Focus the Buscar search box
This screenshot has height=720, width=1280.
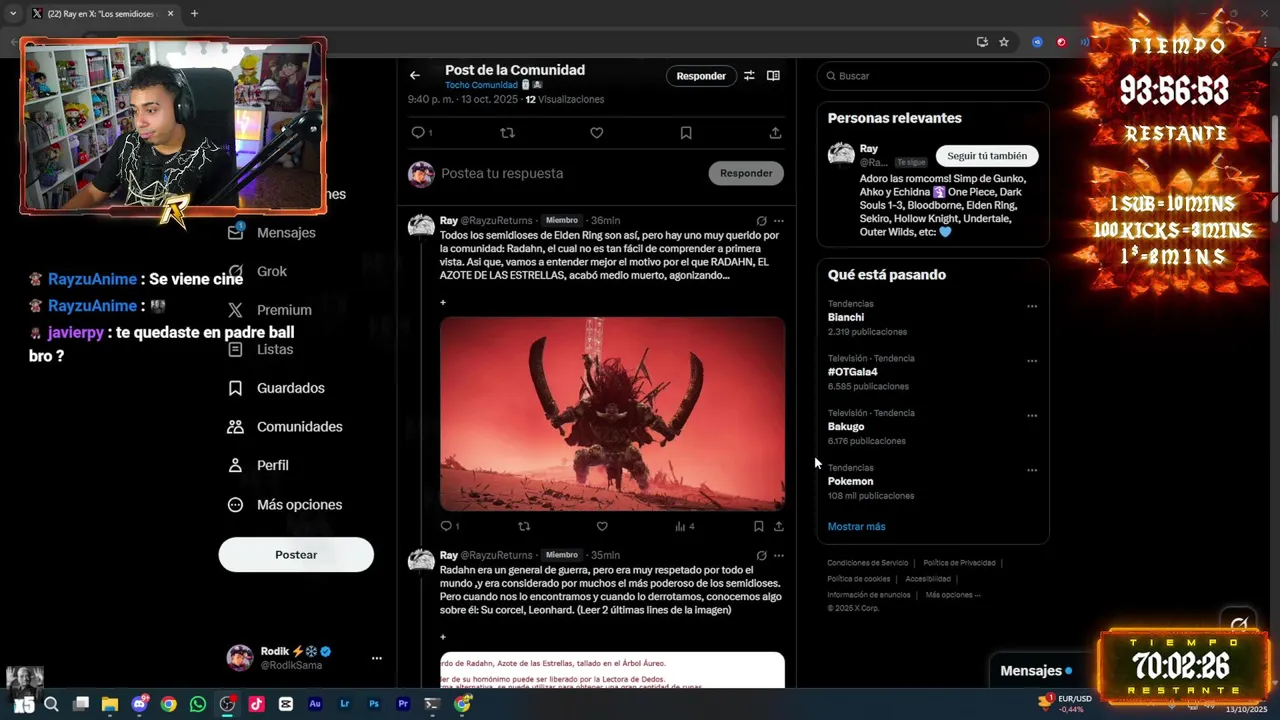(933, 76)
